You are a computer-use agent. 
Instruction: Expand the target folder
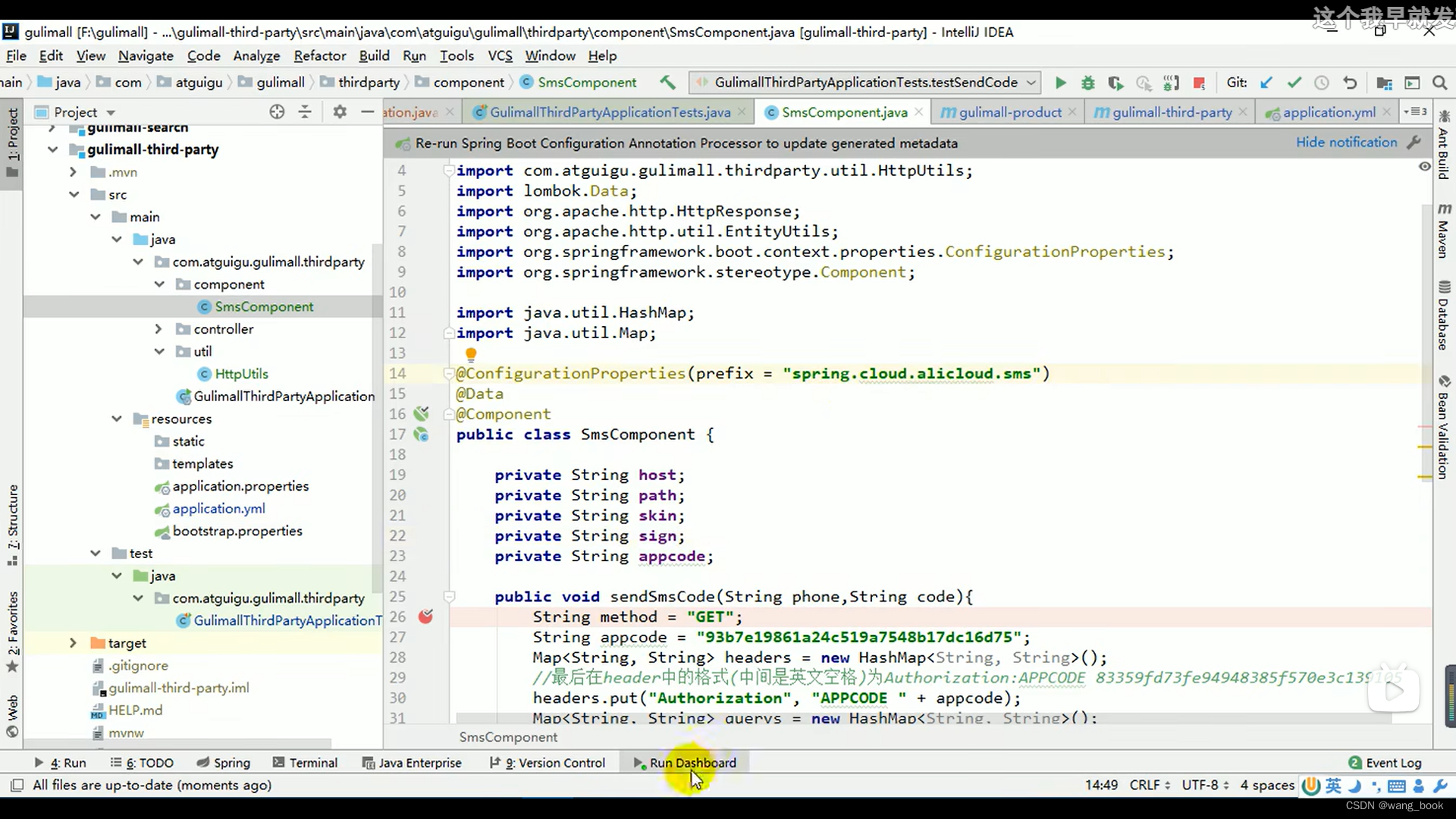pyautogui.click(x=74, y=643)
